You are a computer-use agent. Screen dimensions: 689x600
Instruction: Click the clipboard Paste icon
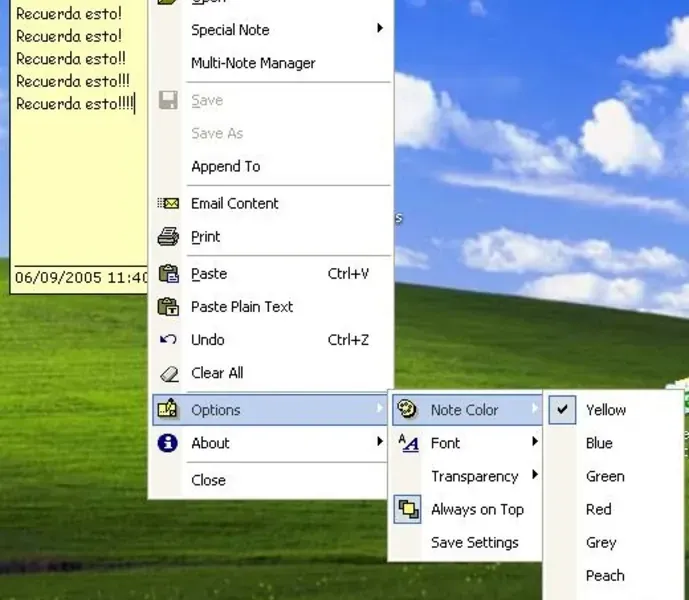point(168,273)
